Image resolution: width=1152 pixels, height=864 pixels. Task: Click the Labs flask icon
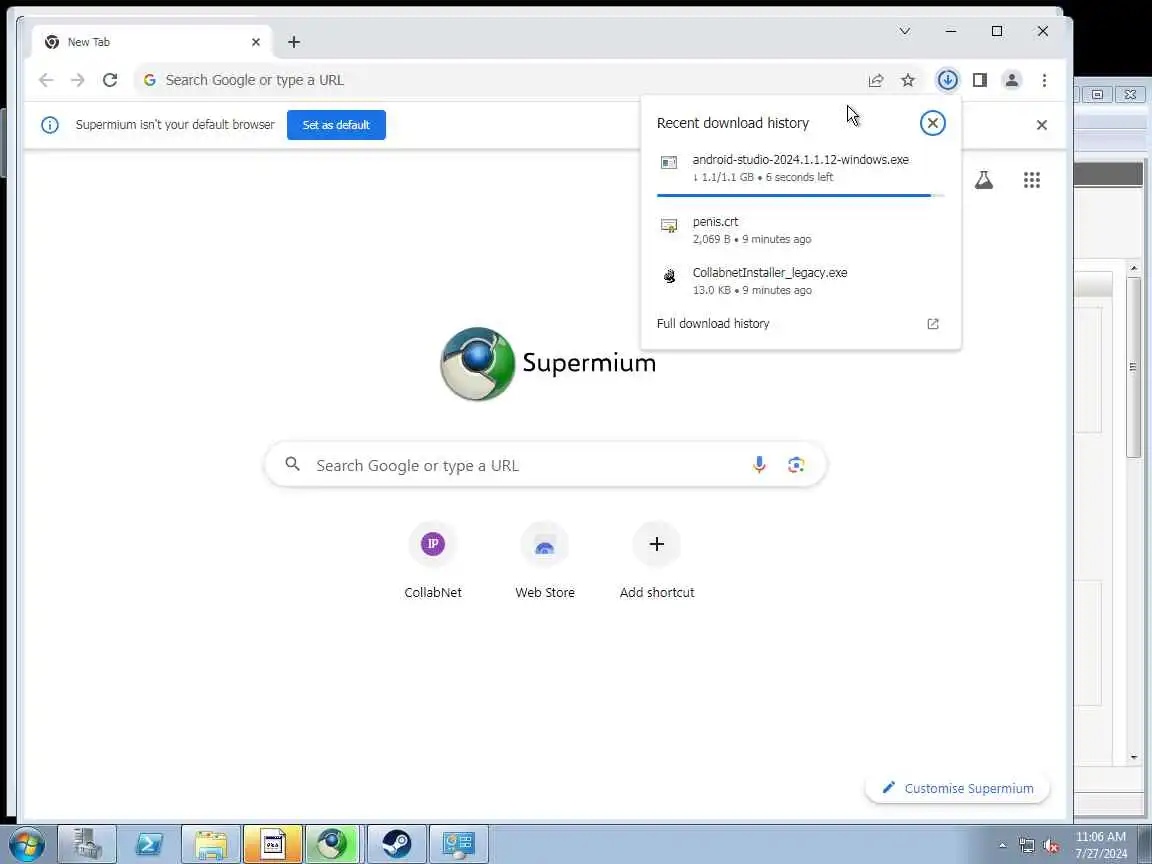tap(984, 180)
